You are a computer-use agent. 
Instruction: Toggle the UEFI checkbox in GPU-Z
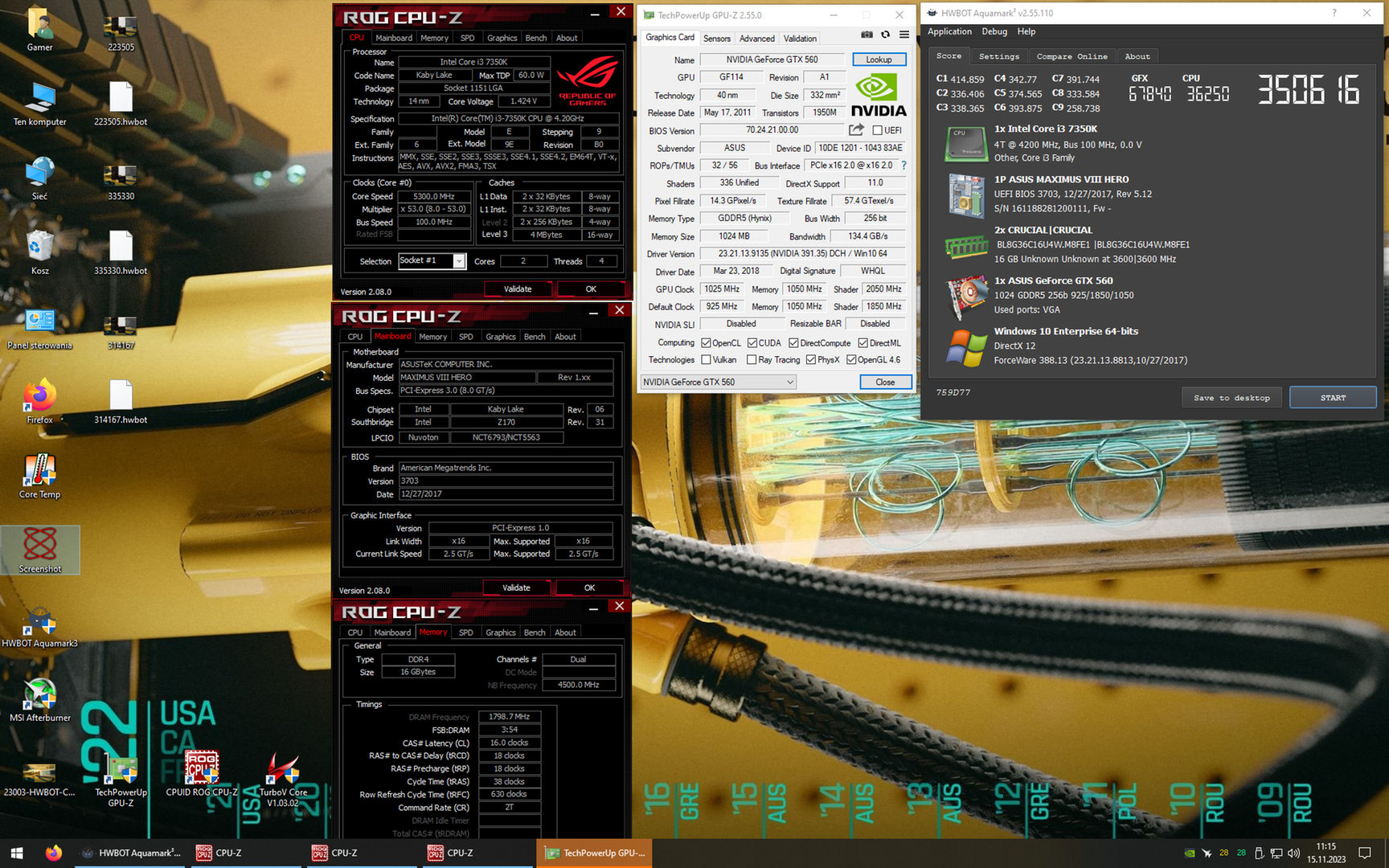(878, 130)
